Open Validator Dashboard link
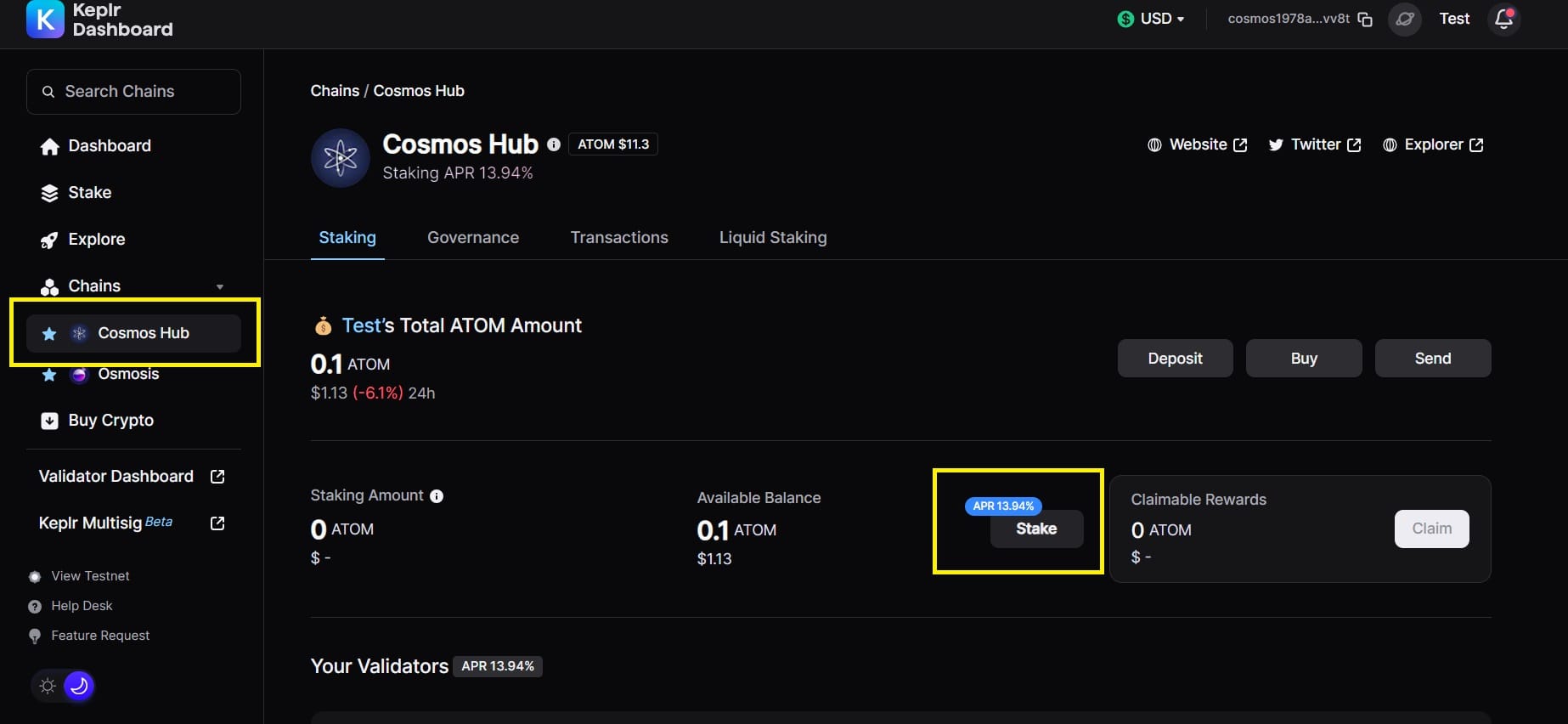The image size is (1568, 724). click(x=132, y=477)
